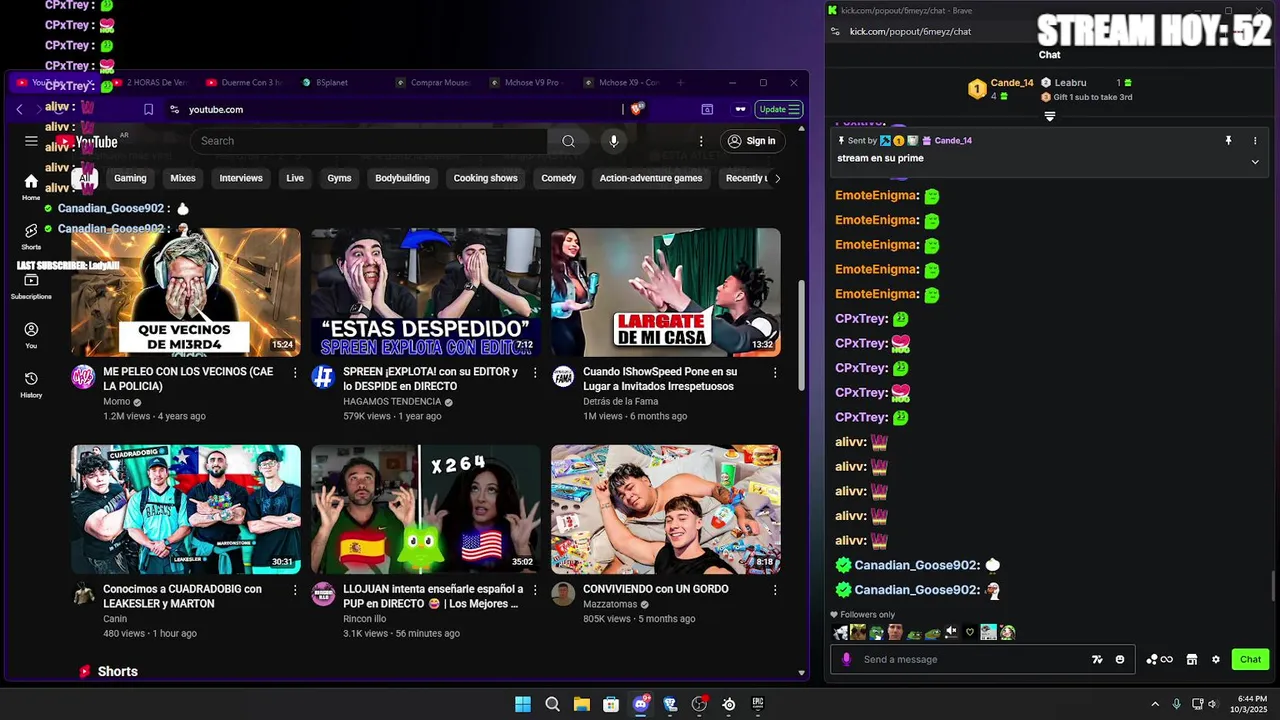The height and width of the screenshot is (720, 1280).
Task: Open YouTube settings three-dot menu beside Sign in
Action: tap(701, 141)
